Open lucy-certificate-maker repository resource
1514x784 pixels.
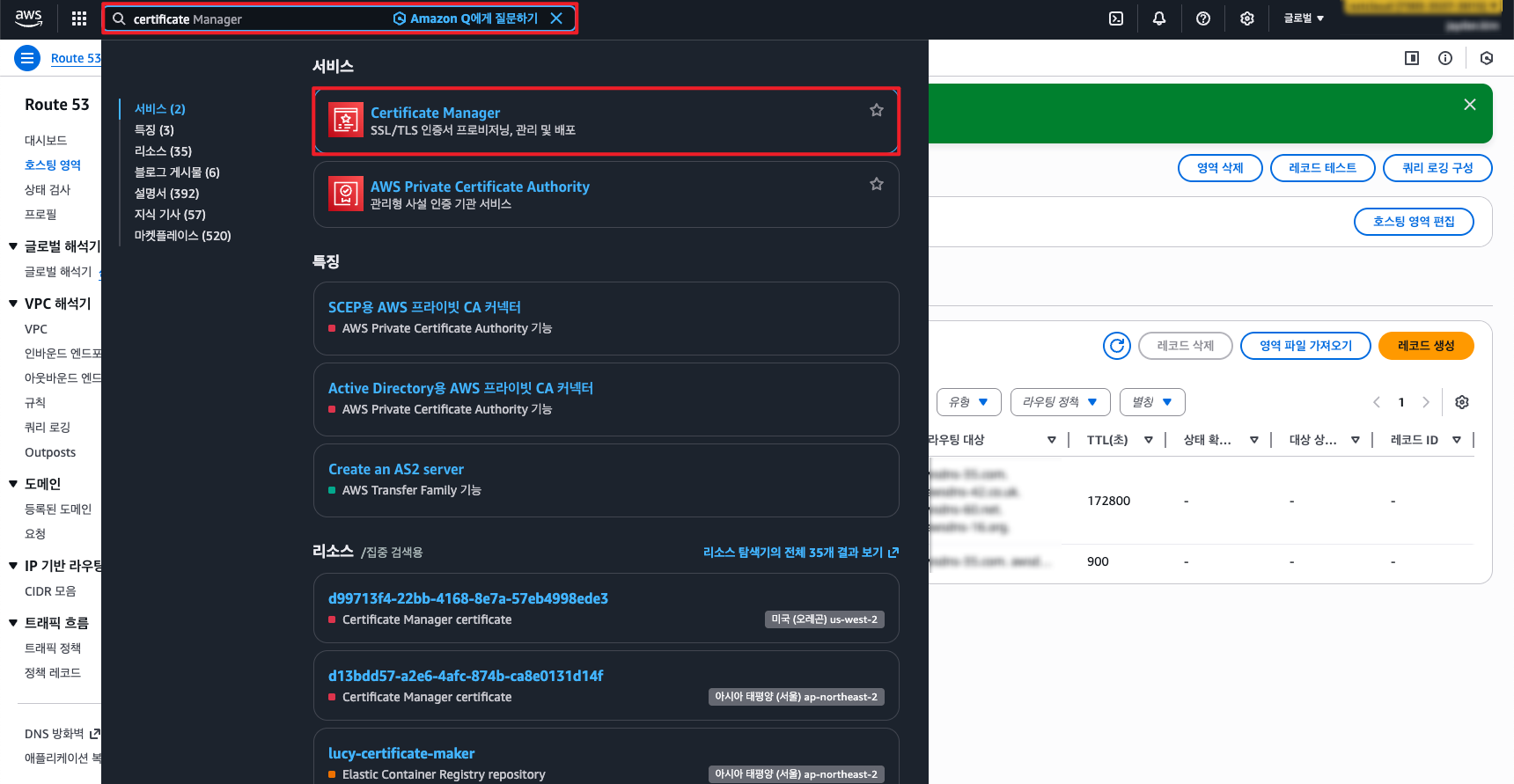[x=401, y=753]
